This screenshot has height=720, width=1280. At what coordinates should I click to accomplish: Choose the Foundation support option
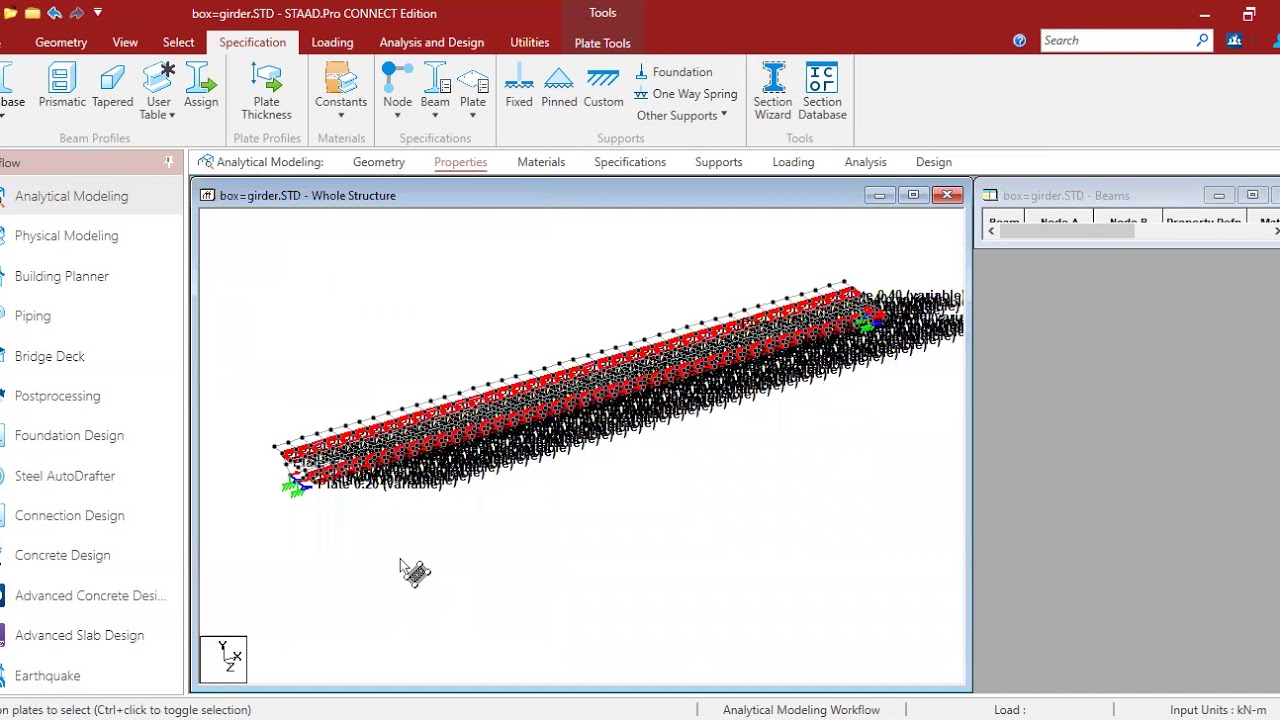point(673,72)
